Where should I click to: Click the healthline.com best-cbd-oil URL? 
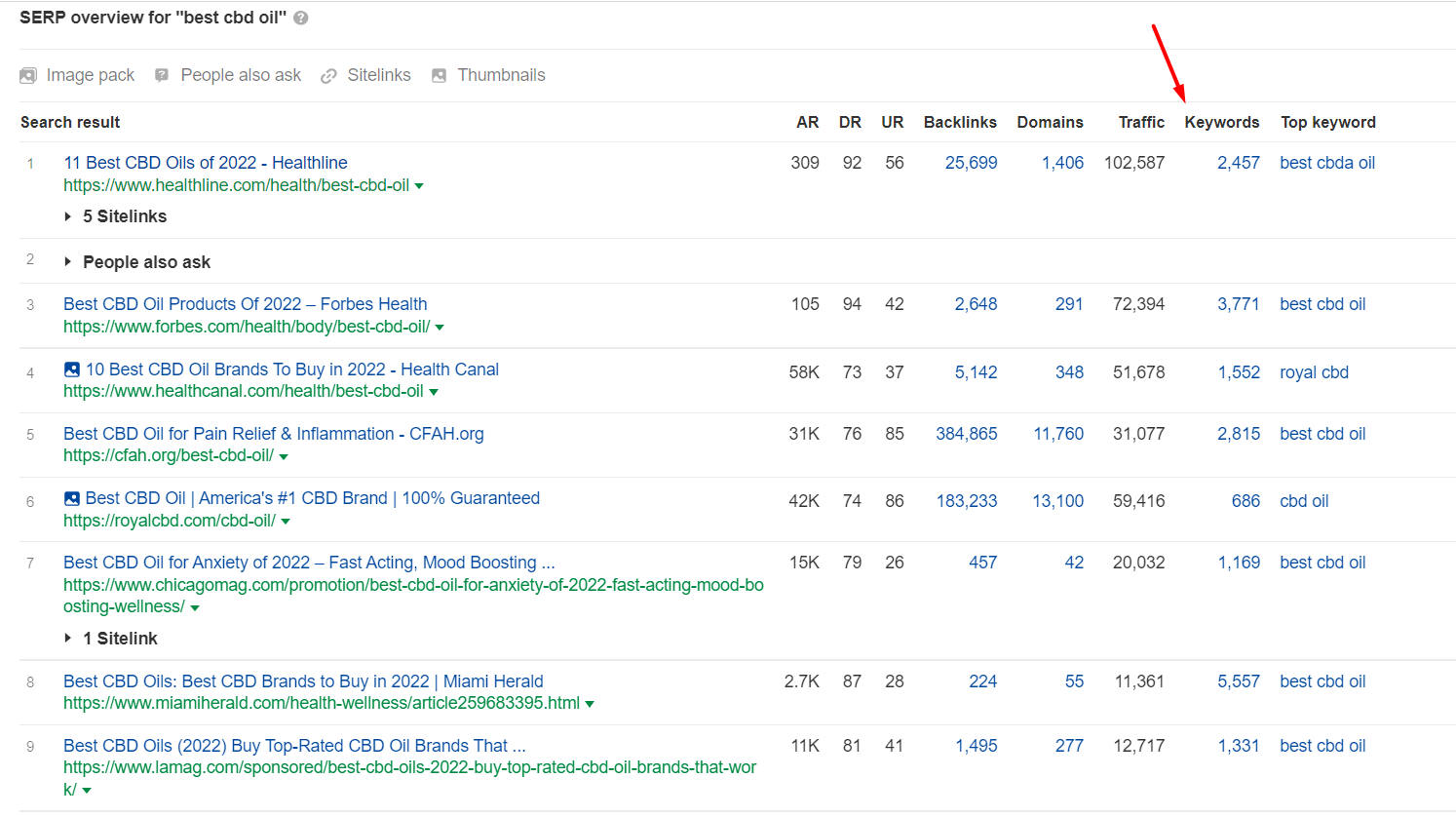click(237, 185)
